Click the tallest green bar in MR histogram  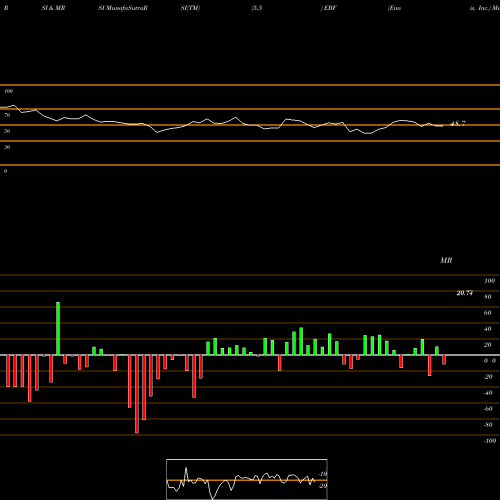pos(58,328)
